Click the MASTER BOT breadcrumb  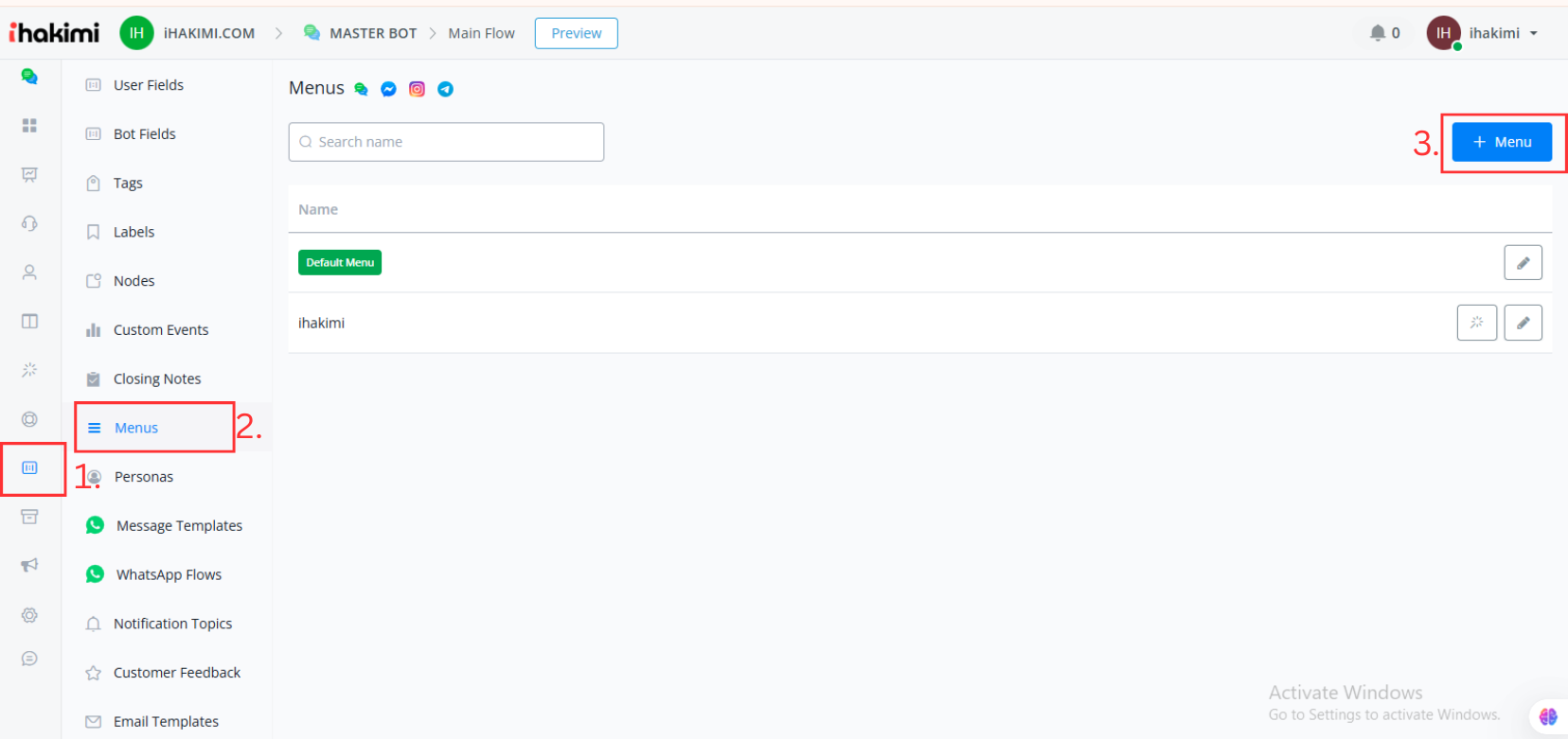tap(373, 33)
